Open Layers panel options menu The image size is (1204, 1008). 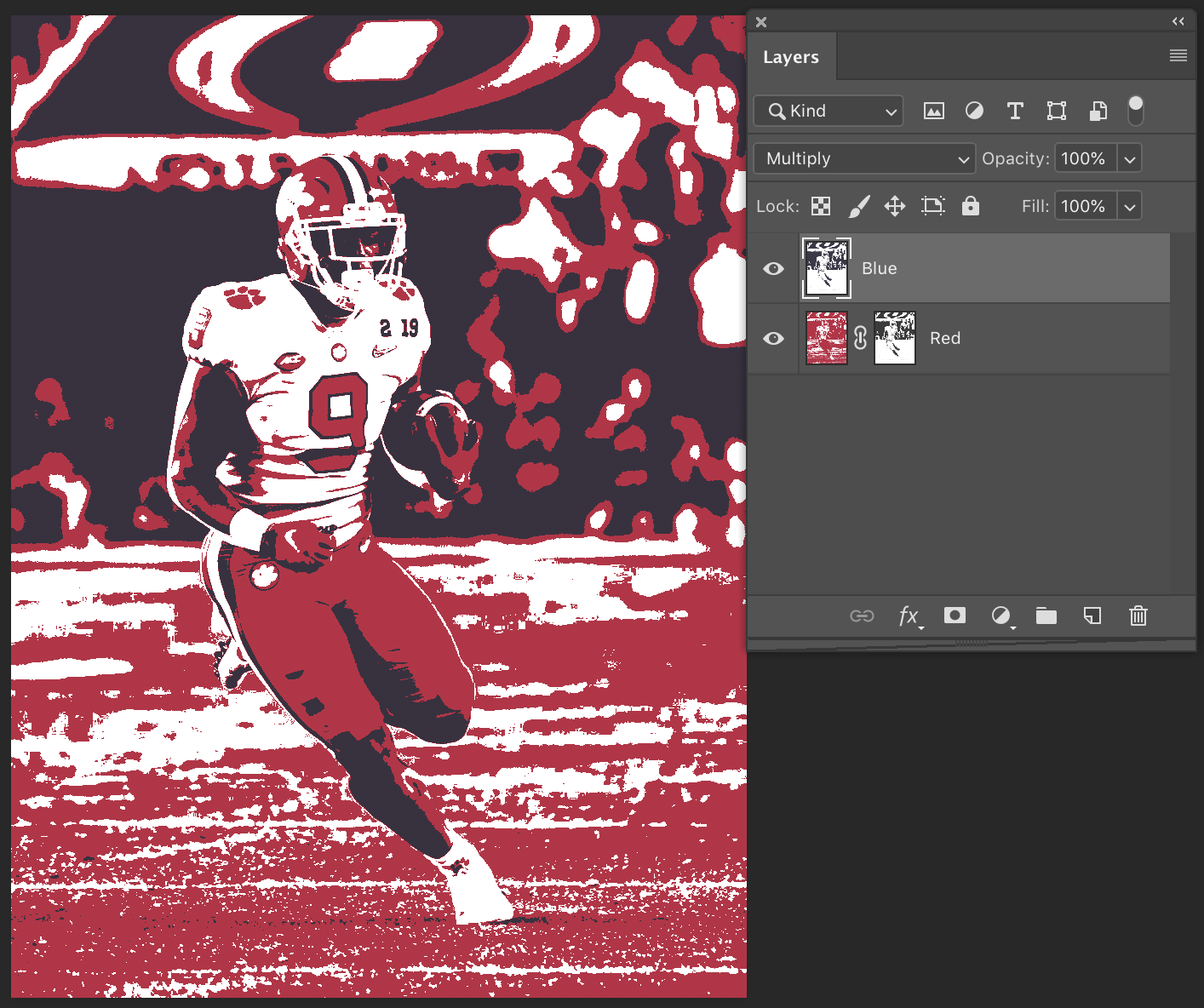[1178, 55]
